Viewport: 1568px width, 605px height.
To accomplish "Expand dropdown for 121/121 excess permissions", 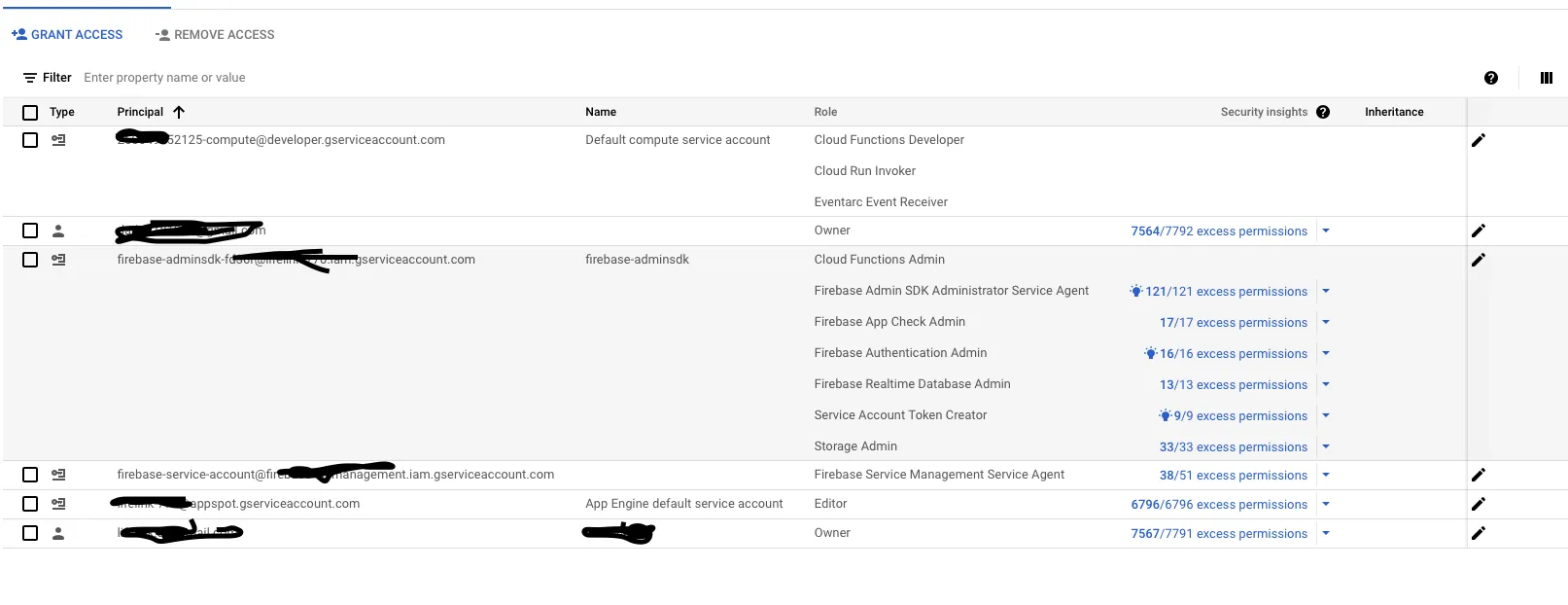I will 1326,291.
